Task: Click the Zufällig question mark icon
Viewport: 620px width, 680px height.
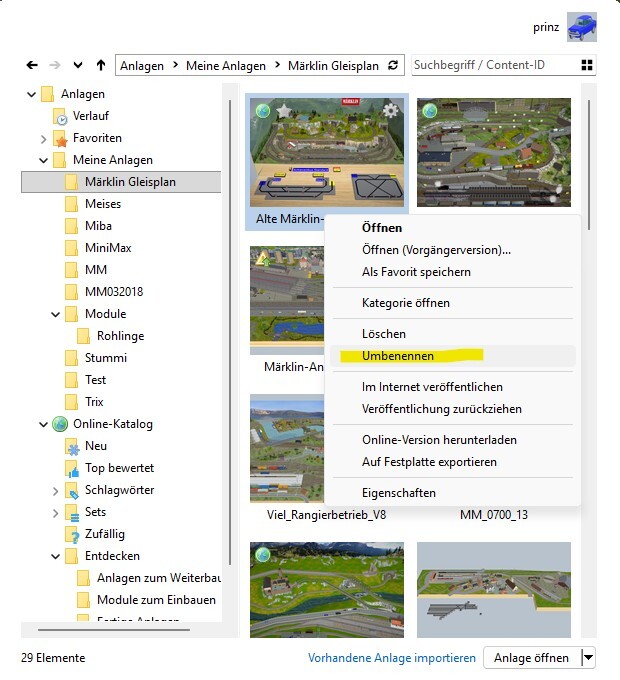Action: click(72, 535)
